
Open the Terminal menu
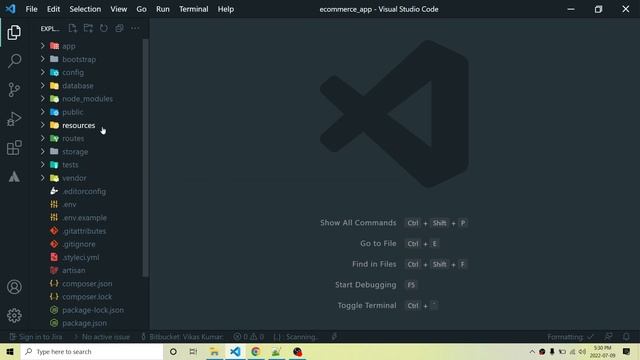click(x=193, y=9)
